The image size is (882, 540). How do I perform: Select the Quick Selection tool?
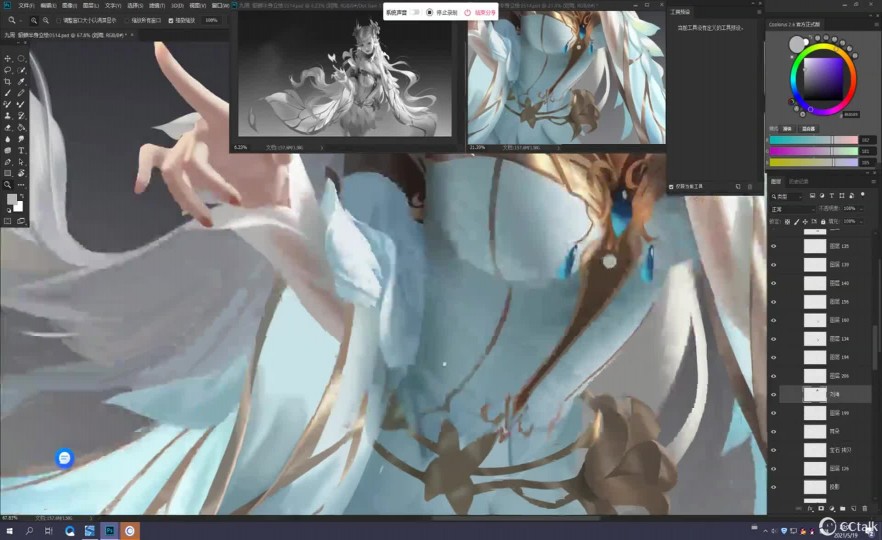tap(21, 70)
